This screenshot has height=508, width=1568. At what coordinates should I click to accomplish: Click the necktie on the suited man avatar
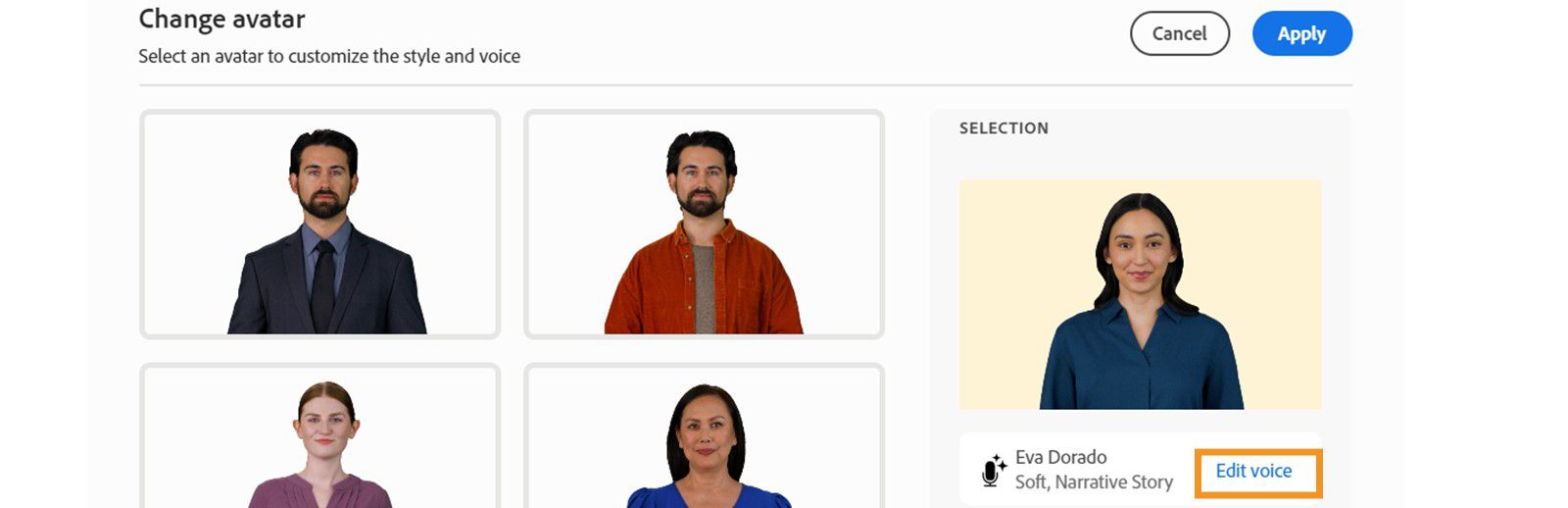click(322, 284)
